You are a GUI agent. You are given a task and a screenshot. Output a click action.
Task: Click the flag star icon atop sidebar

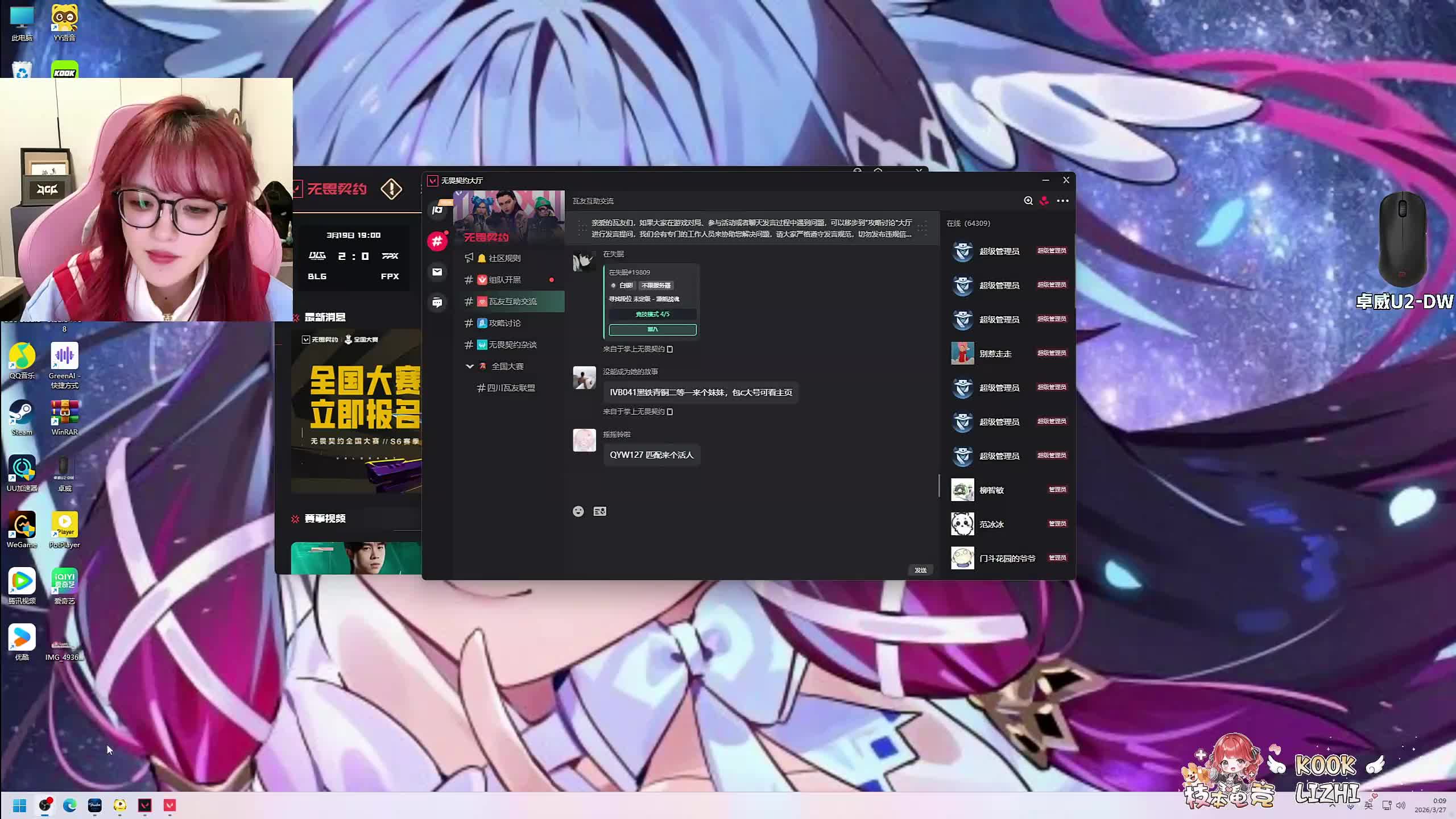click(437, 210)
